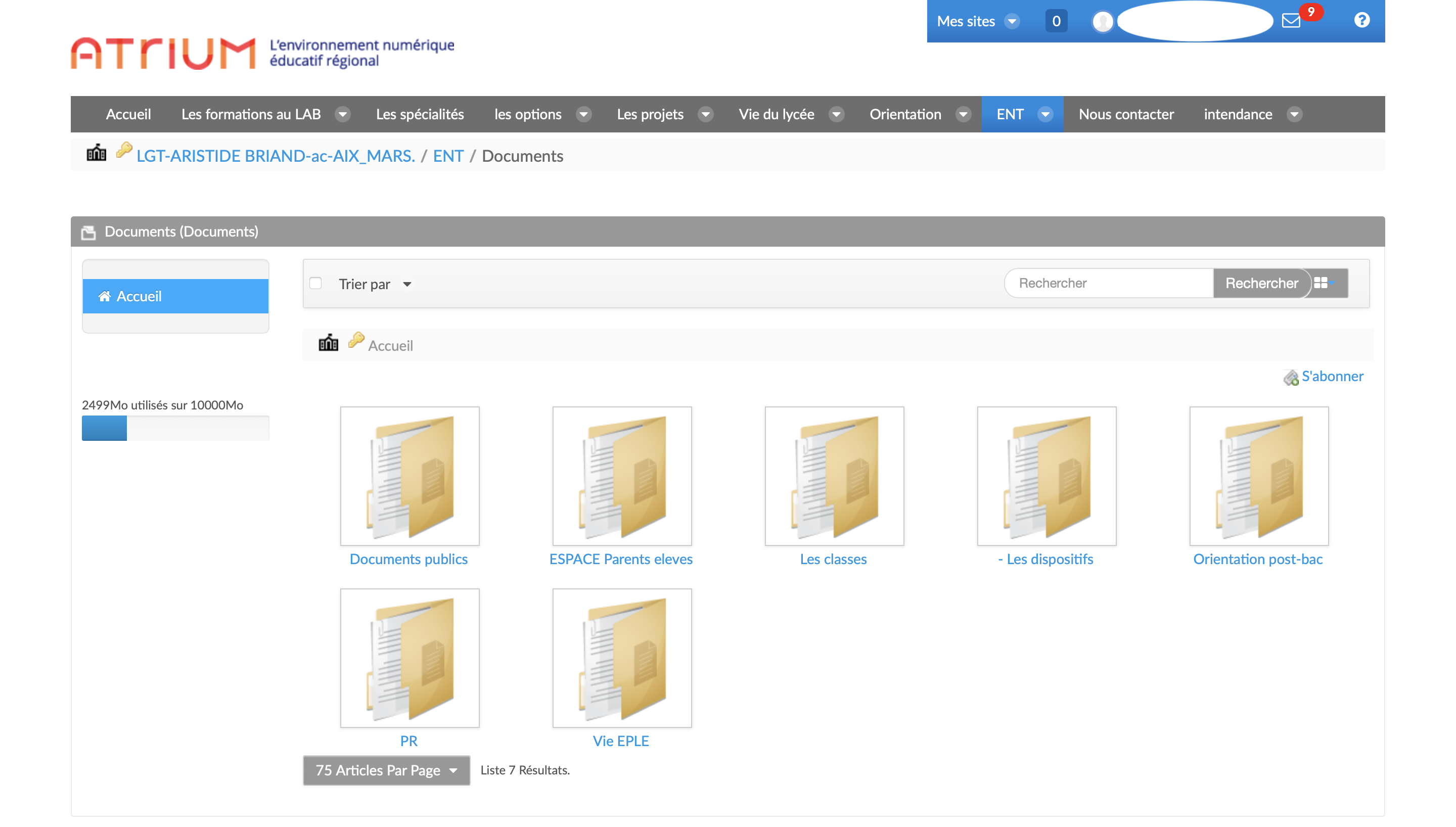The width and height of the screenshot is (1456, 827).
Task: Follow the ENT breadcrumb link
Action: 447,156
